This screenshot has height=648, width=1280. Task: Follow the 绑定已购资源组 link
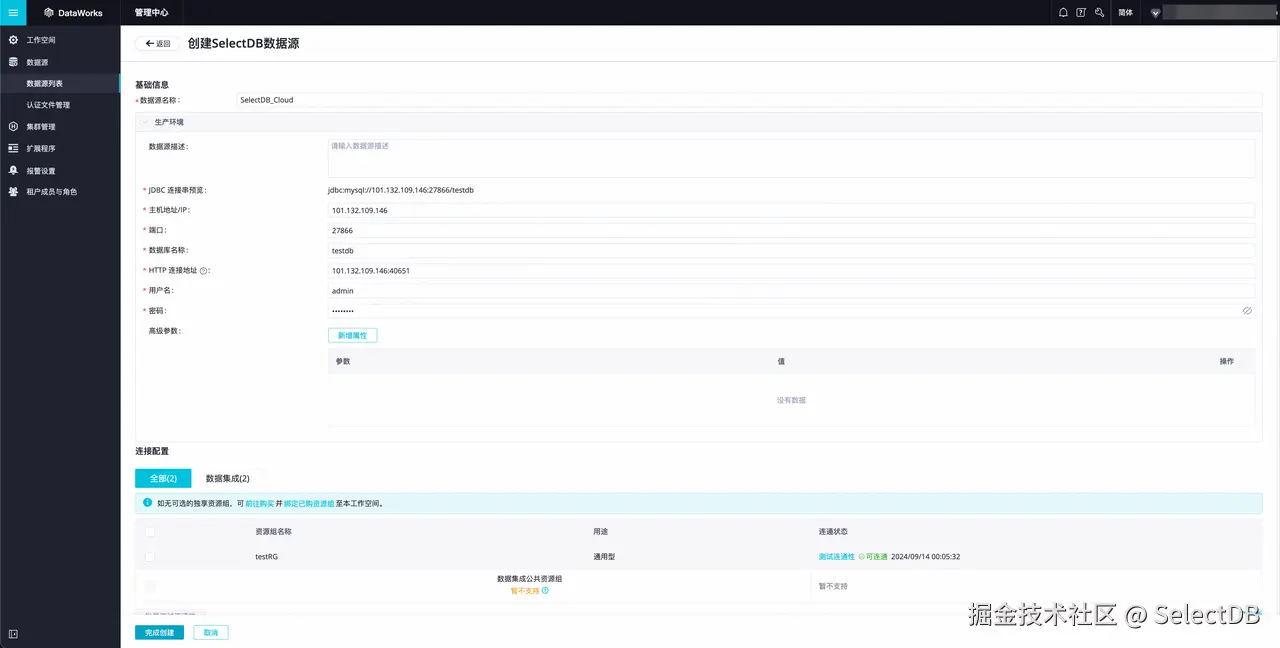[x=309, y=504]
